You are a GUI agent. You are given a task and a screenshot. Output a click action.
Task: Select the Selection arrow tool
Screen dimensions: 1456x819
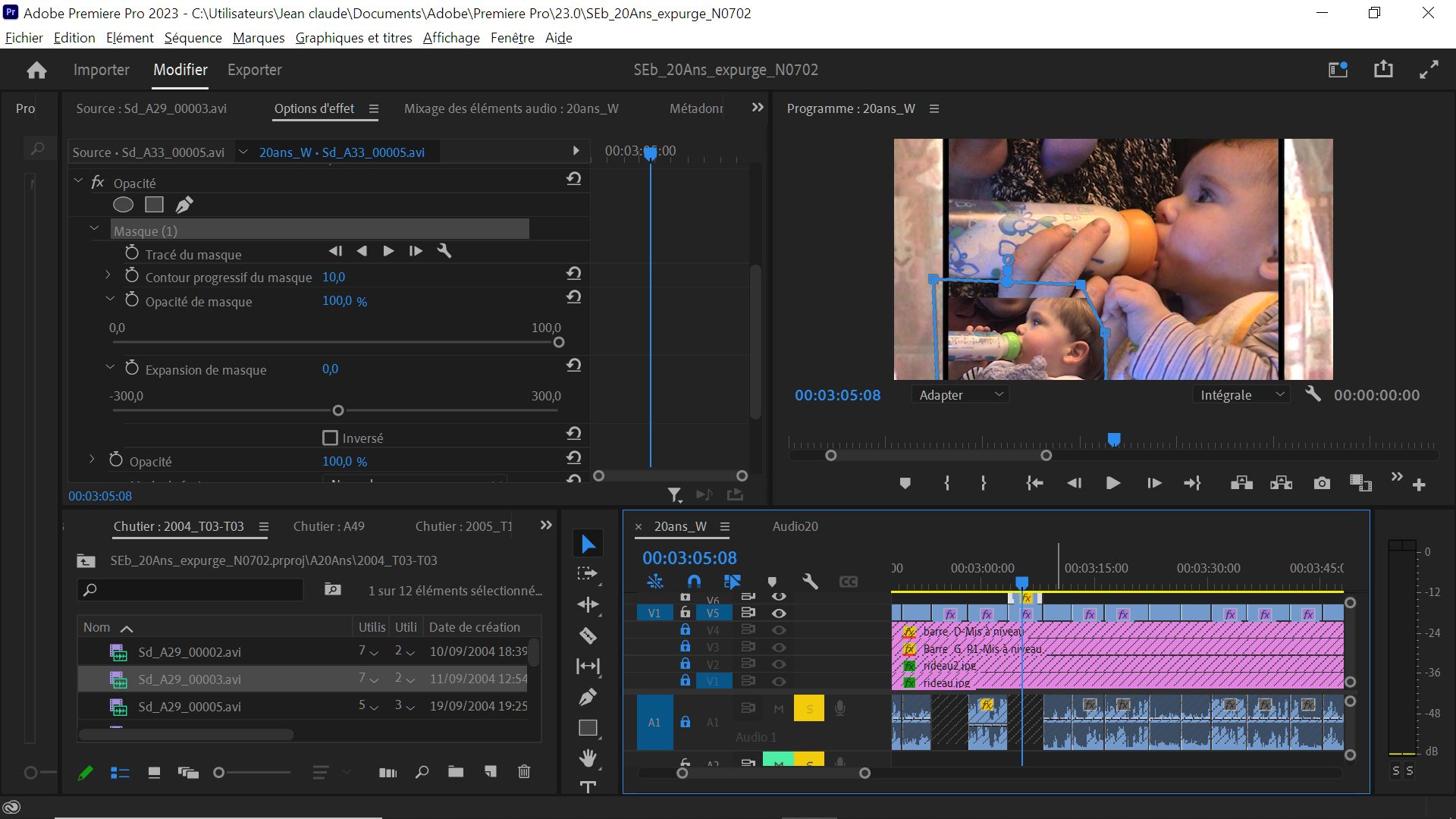pyautogui.click(x=588, y=544)
